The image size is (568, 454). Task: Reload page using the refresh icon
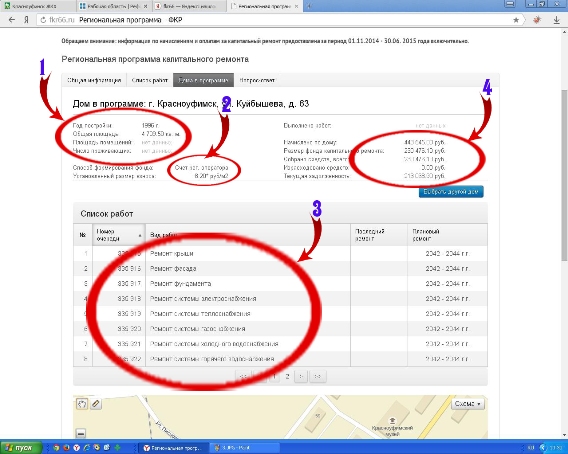(x=43, y=20)
